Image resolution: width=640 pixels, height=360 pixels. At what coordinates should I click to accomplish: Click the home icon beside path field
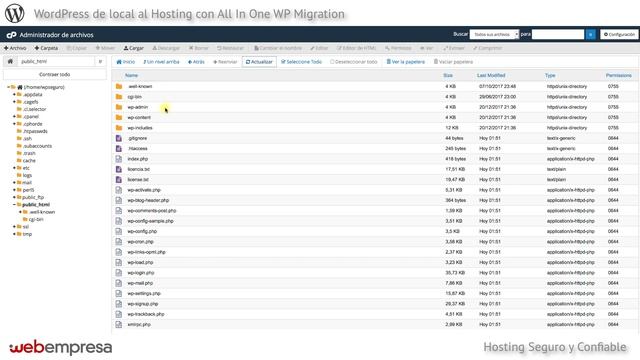(x=10, y=62)
